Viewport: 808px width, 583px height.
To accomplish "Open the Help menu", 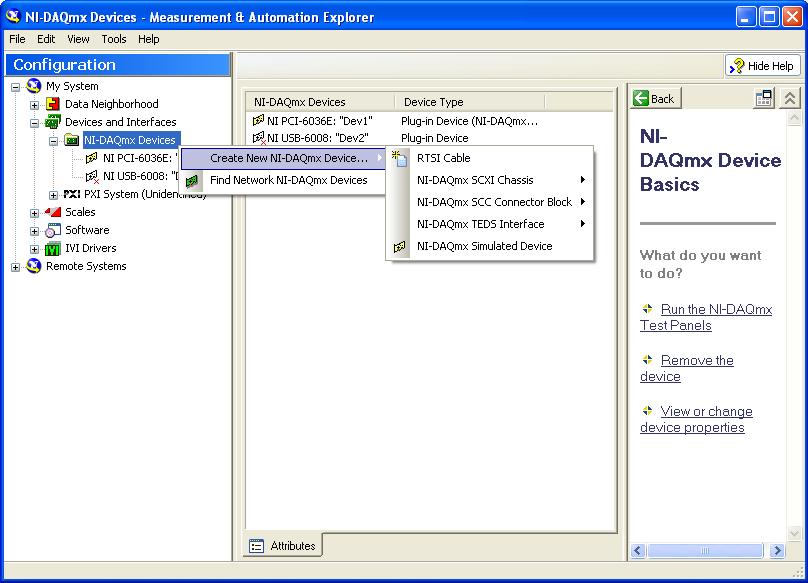I will point(148,39).
